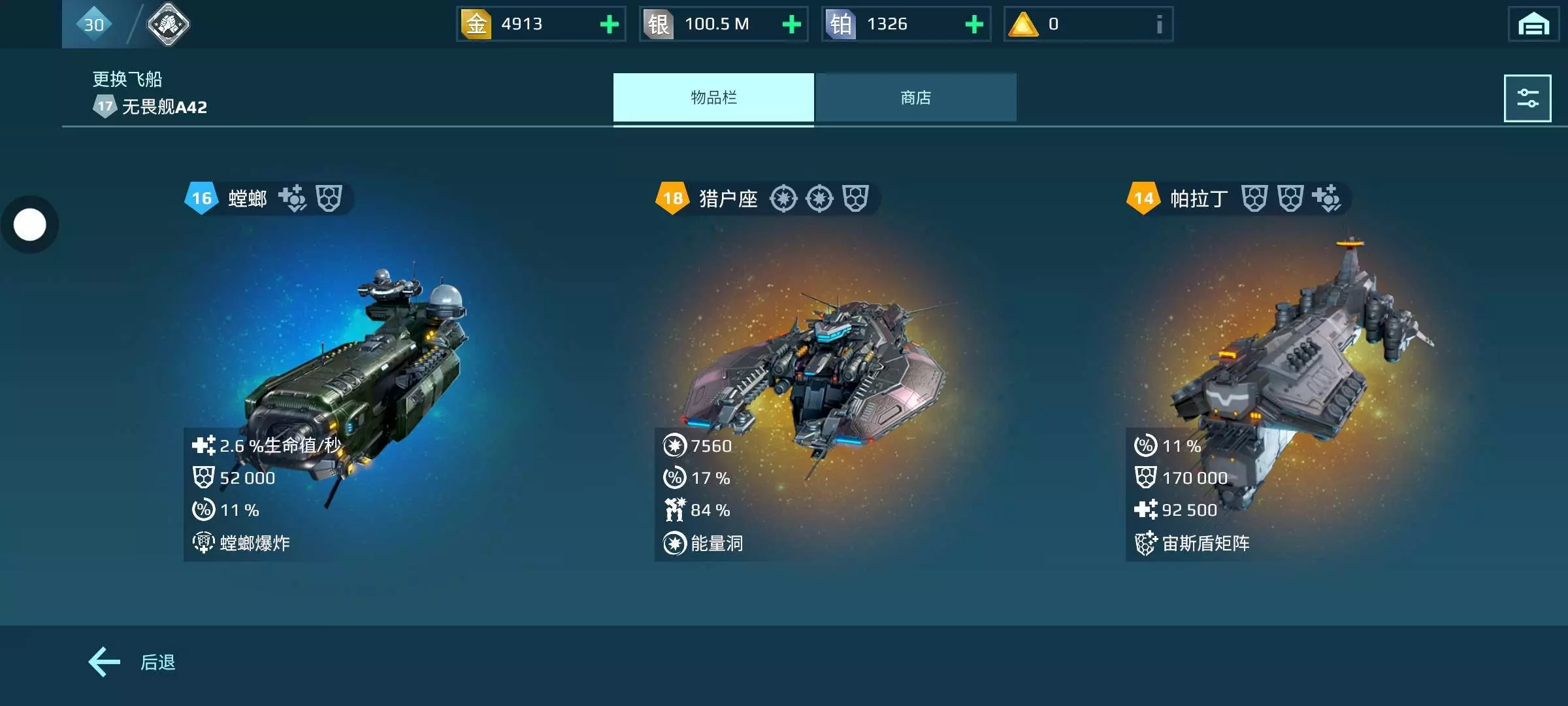Click the home base icon top right

coord(1533,24)
